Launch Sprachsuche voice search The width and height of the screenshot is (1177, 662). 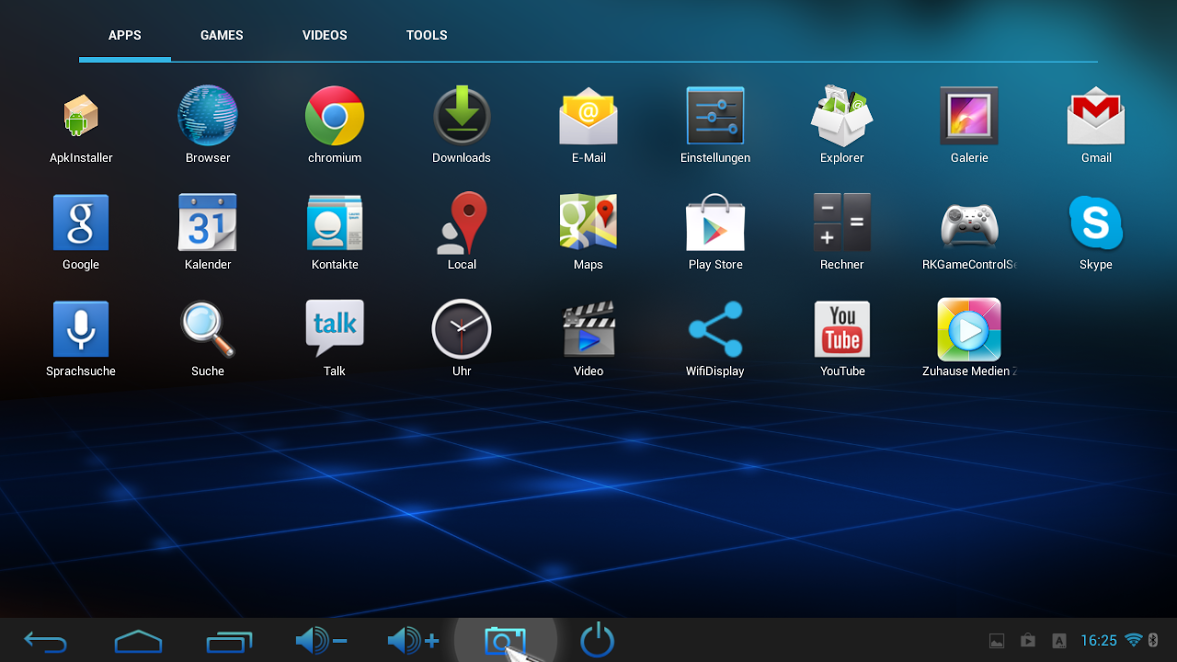coord(81,331)
